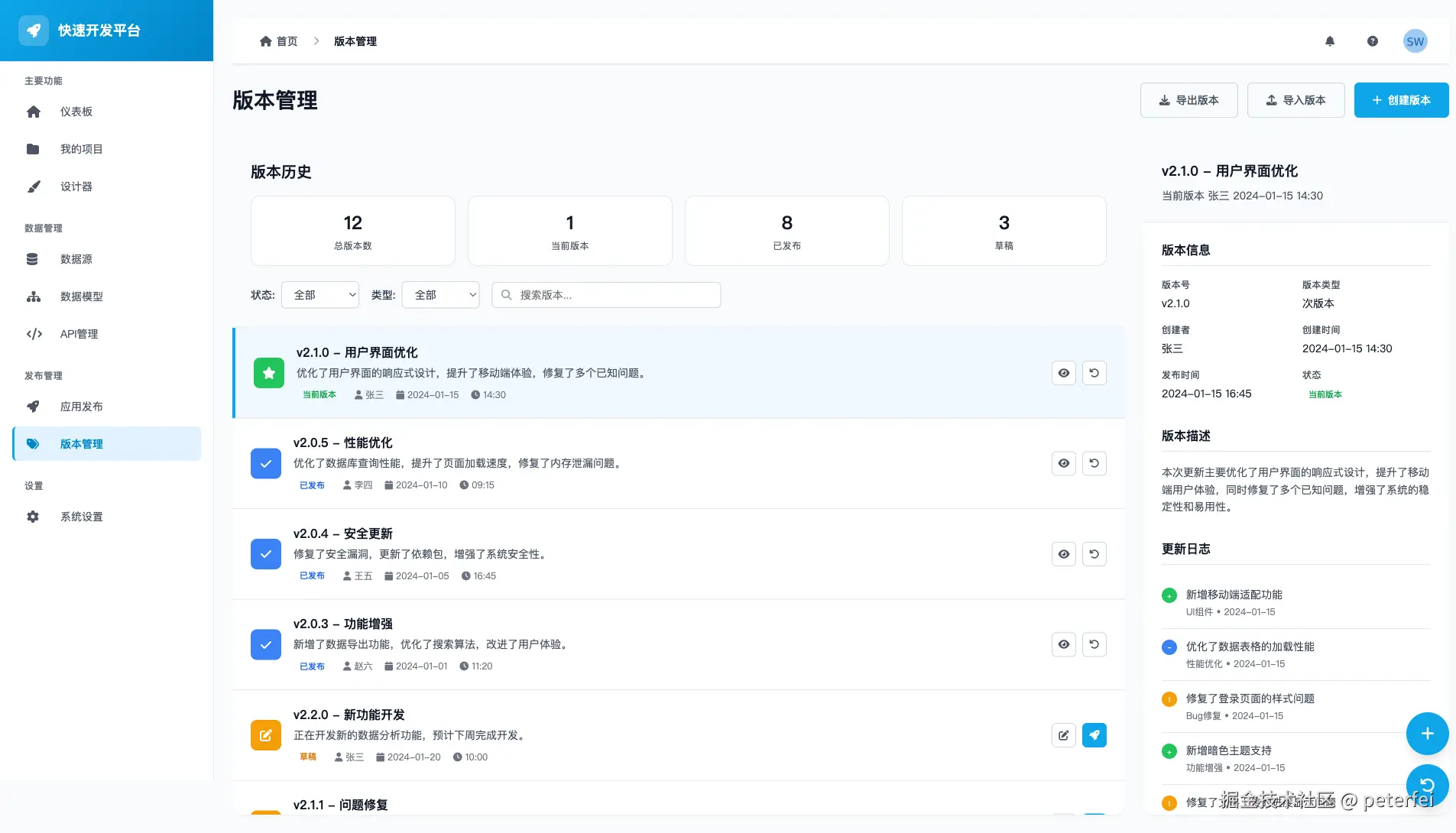The width and height of the screenshot is (1456, 833).
Task: Click the 已发布 stat card
Action: tap(787, 231)
